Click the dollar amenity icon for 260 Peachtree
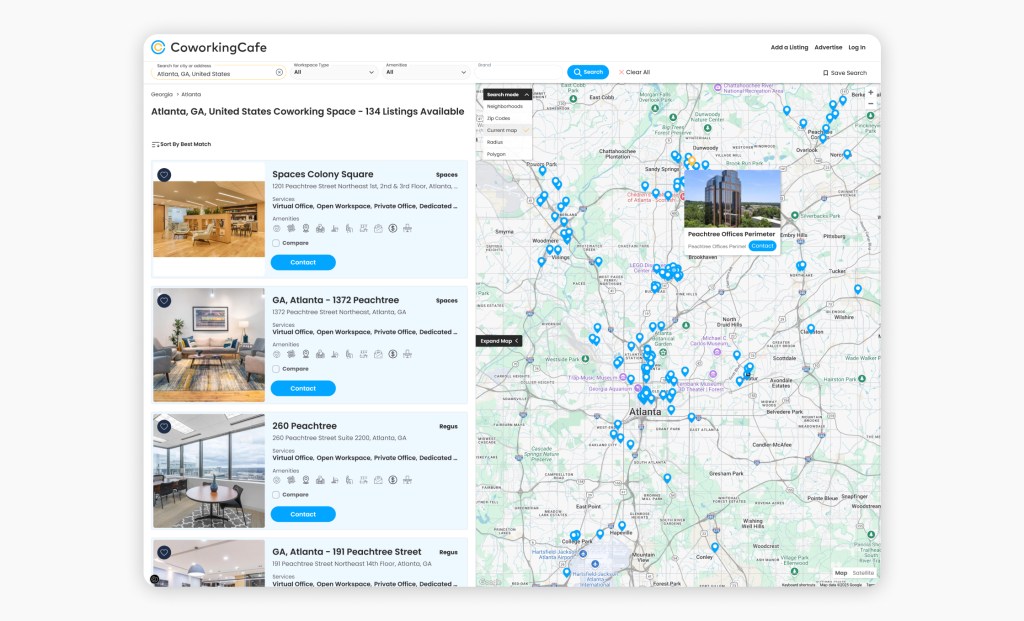The height and width of the screenshot is (621, 1024). pyautogui.click(x=392, y=480)
